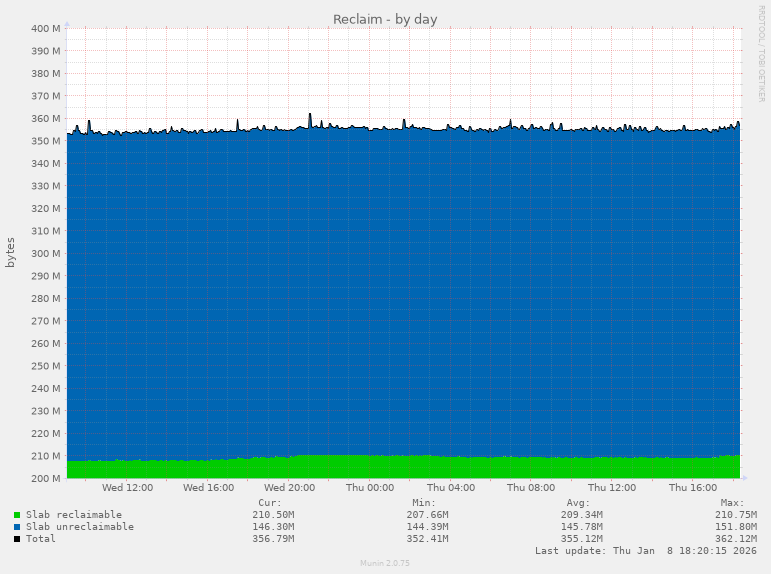This screenshot has width=771, height=574.
Task: Click the 'Thu 16:00' x-axis time label
Action: point(692,488)
